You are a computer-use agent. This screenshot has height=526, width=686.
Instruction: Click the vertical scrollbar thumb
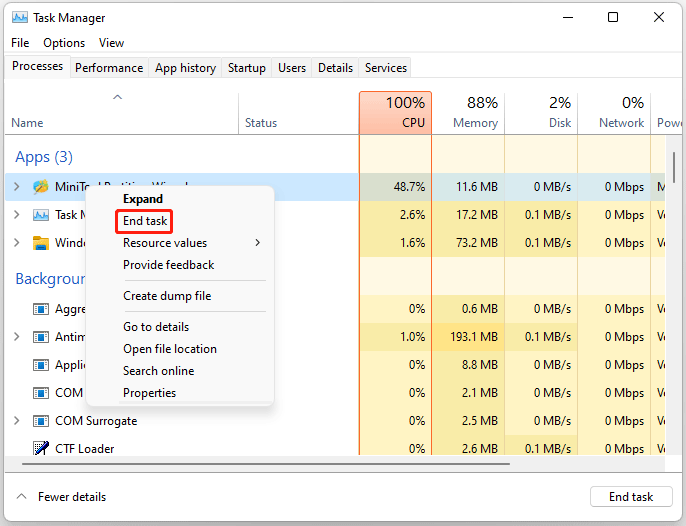(x=674, y=168)
